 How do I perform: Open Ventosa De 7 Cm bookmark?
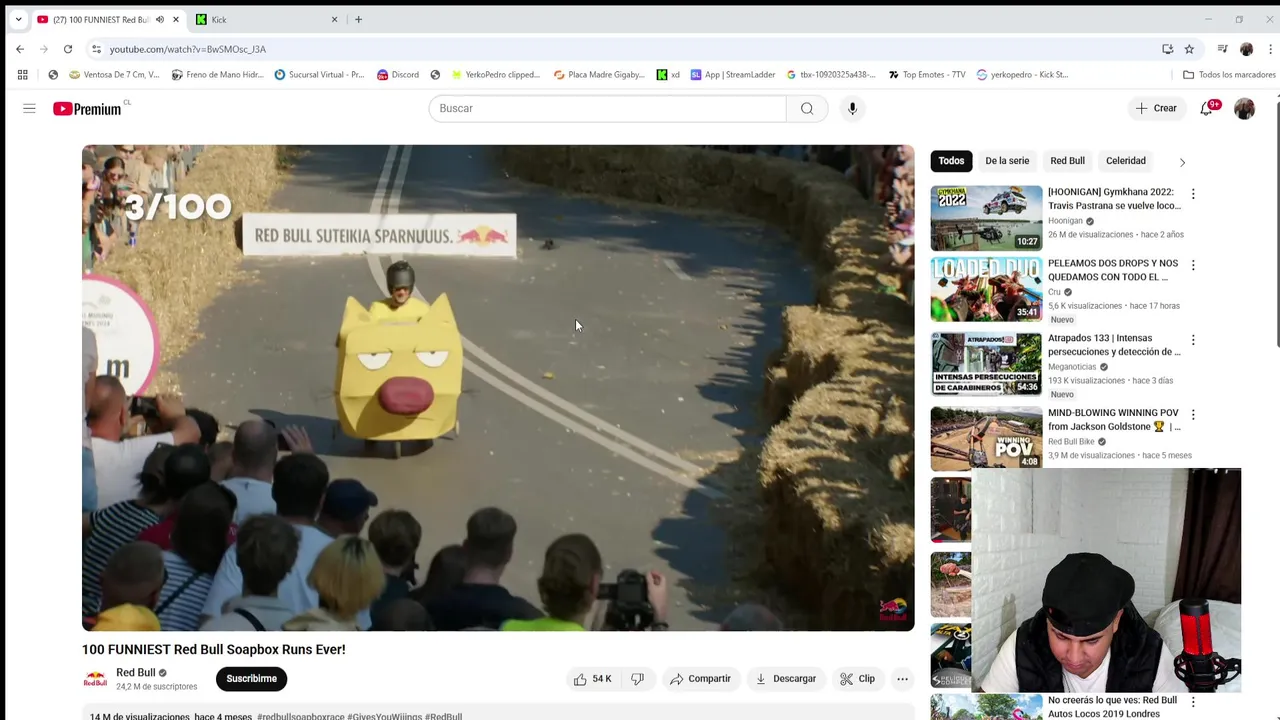pyautogui.click(x=114, y=74)
